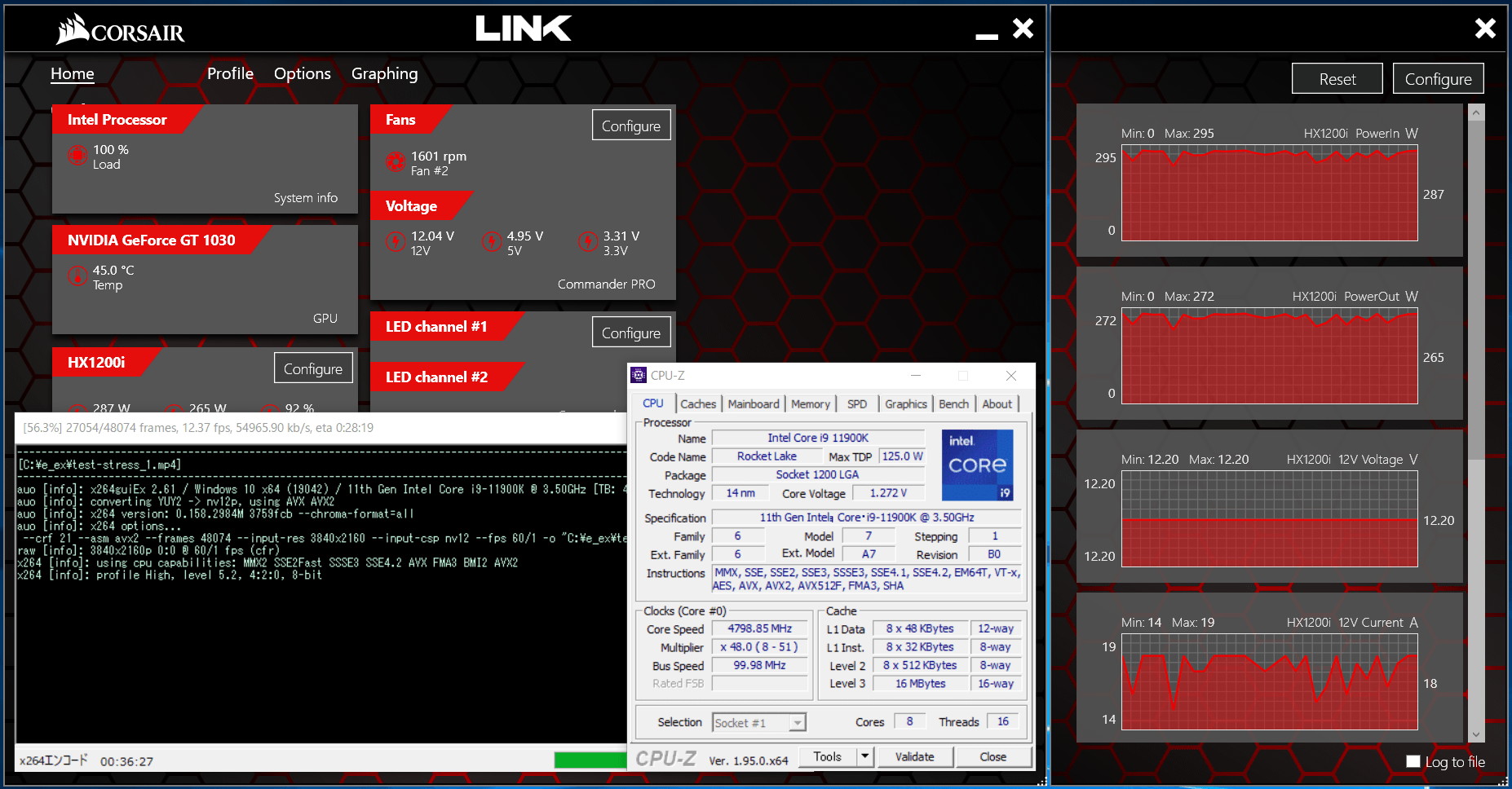This screenshot has width=1512, height=789.
Task: Click the Intel Core i9 badge in CPU-Z
Action: pos(977,465)
